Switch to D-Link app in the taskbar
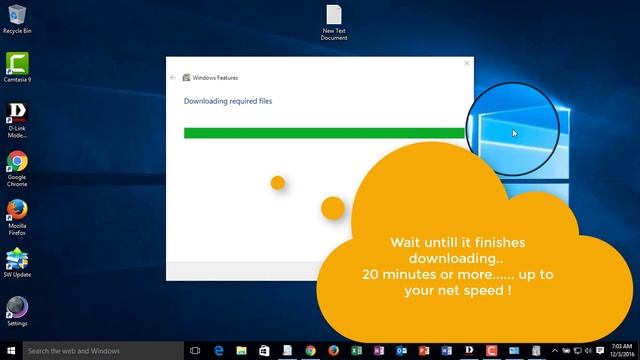Screen dimensions: 640x360 point(469,351)
